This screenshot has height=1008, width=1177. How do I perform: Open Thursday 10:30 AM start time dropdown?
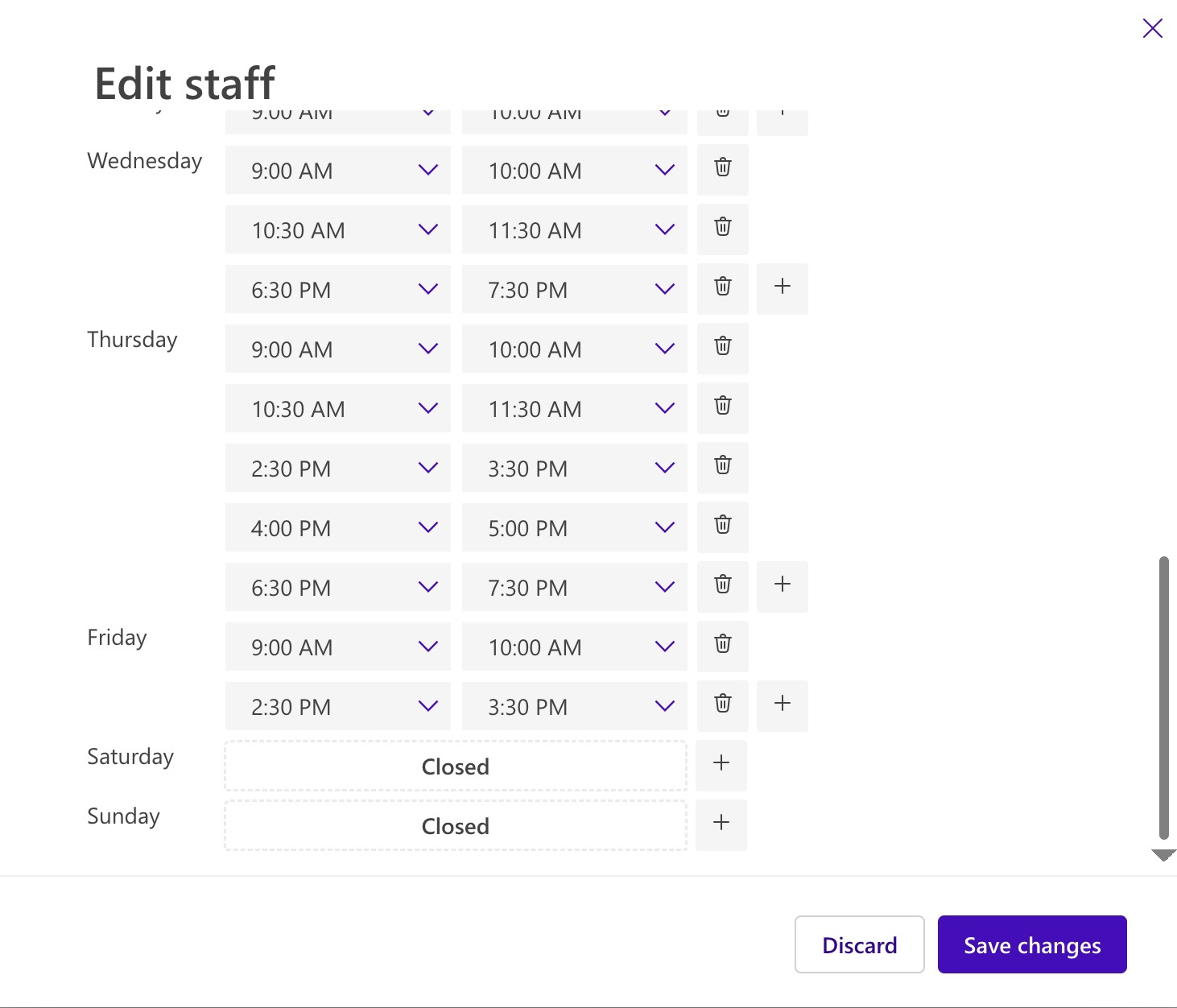pos(338,408)
